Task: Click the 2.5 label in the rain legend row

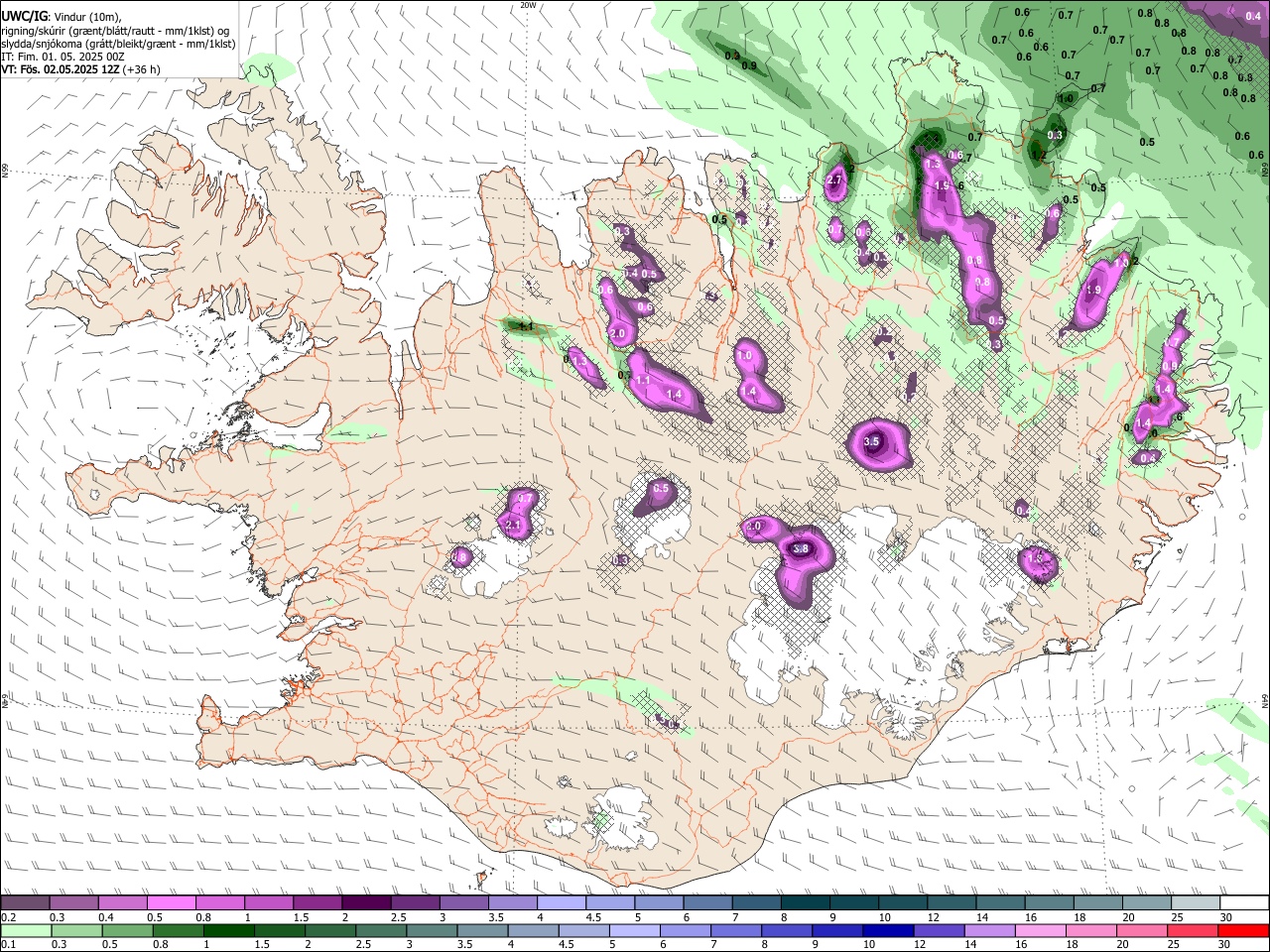Action: click(x=364, y=946)
